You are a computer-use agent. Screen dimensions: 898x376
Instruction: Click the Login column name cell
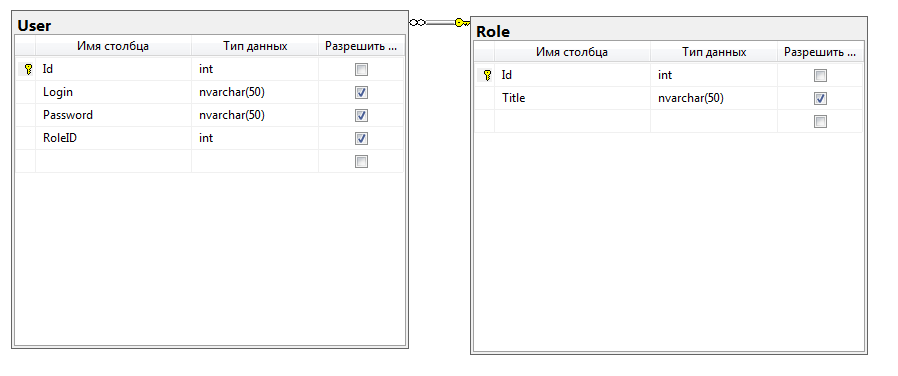pyautogui.click(x=113, y=92)
